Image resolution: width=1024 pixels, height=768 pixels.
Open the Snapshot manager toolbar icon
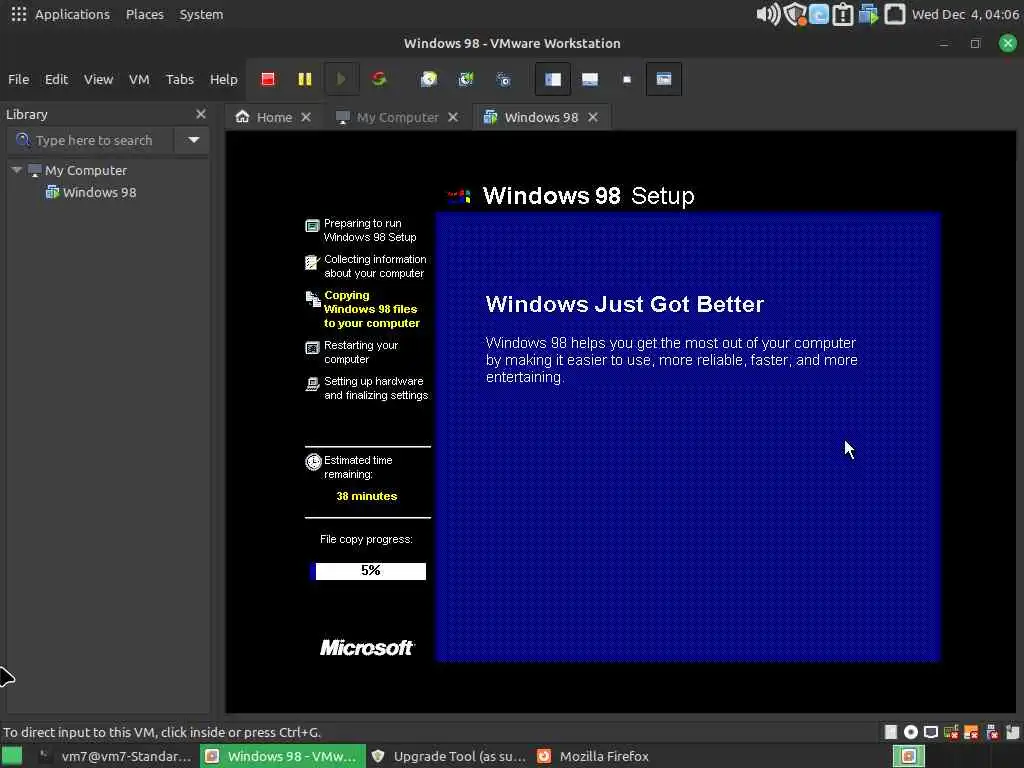point(503,79)
